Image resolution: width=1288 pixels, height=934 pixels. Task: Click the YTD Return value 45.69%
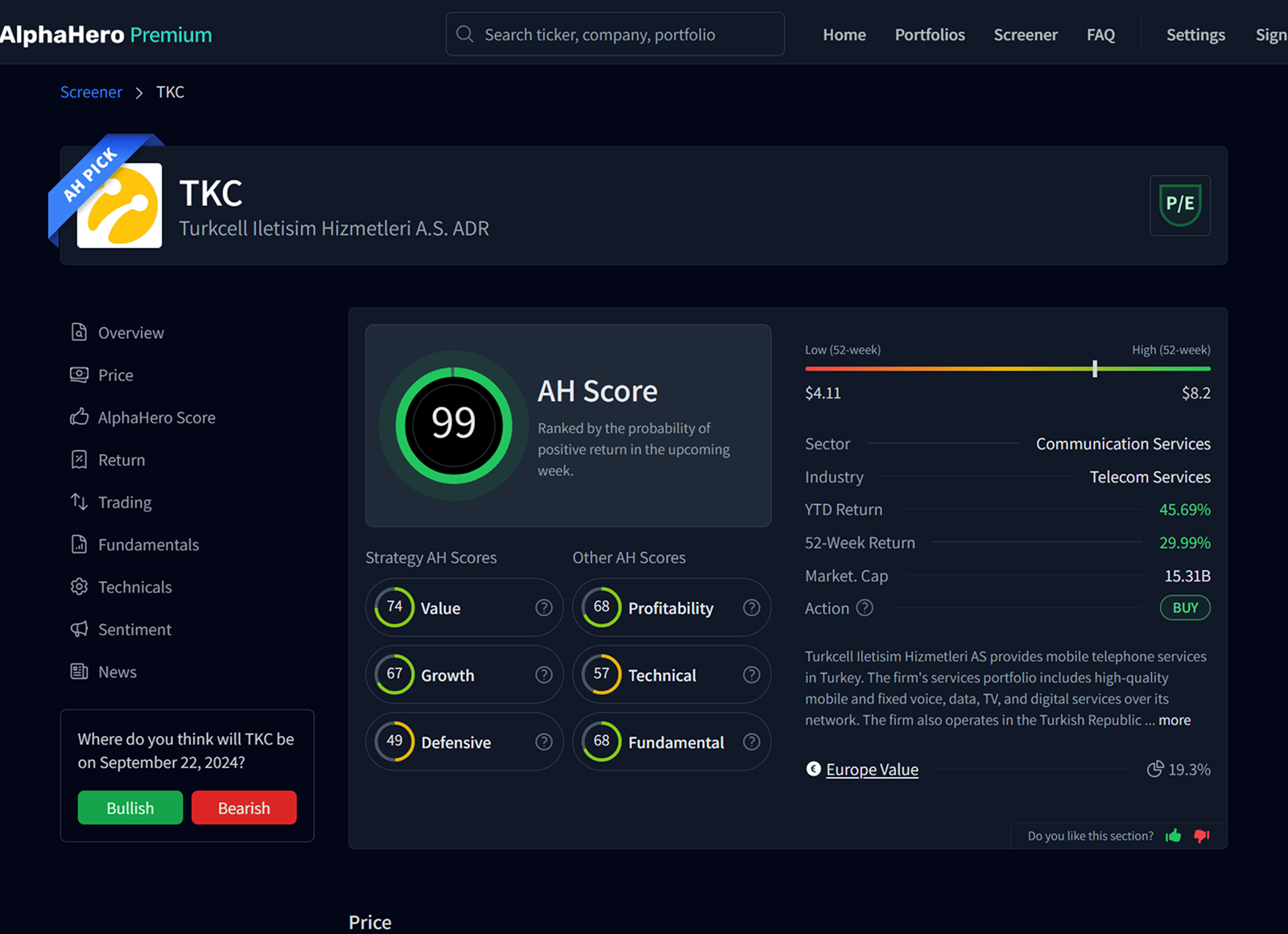(x=1184, y=510)
